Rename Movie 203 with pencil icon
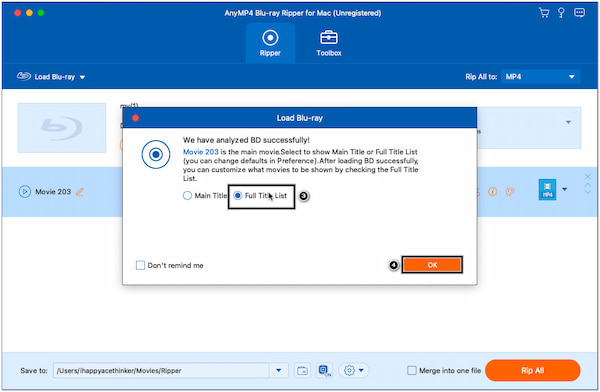This screenshot has height=392, width=600. click(80, 192)
